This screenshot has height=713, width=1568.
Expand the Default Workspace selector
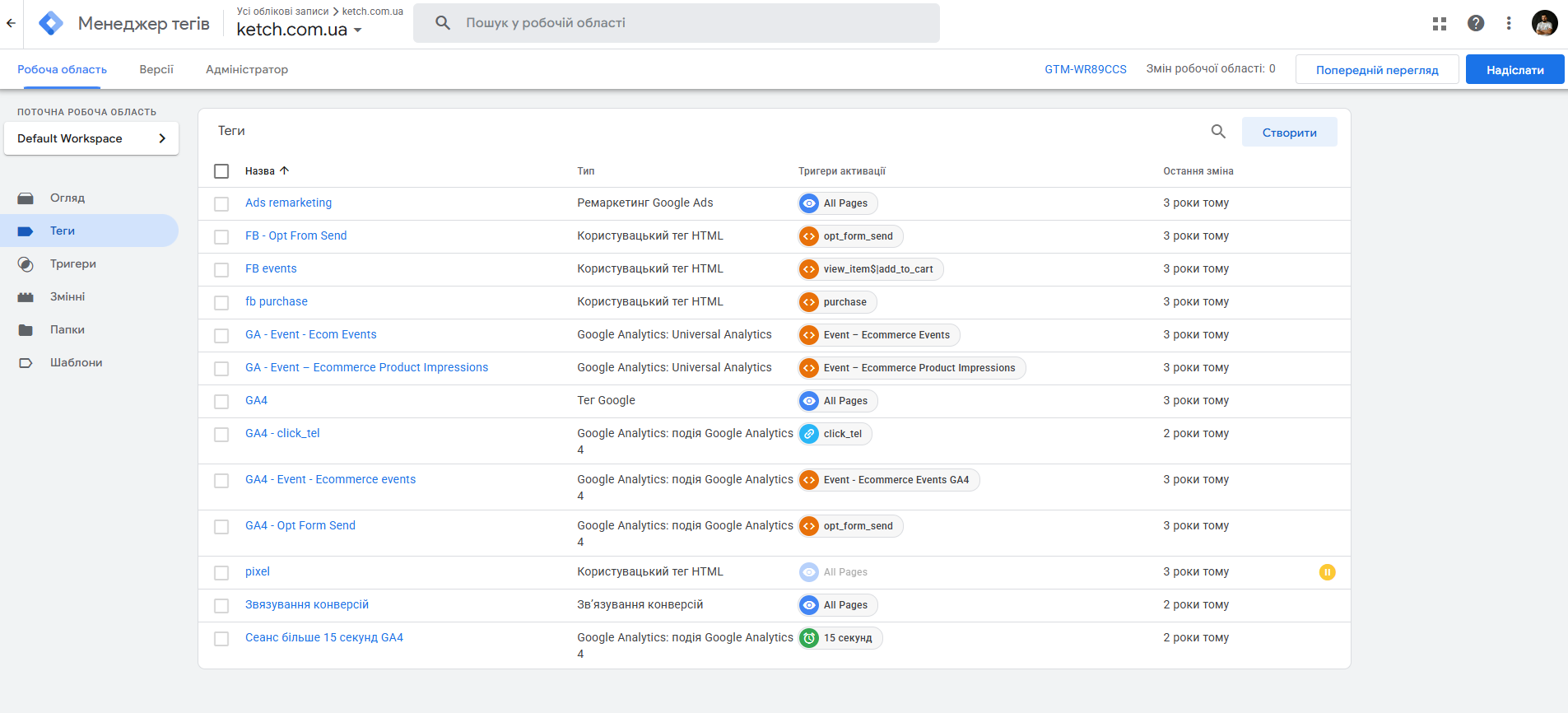91,138
